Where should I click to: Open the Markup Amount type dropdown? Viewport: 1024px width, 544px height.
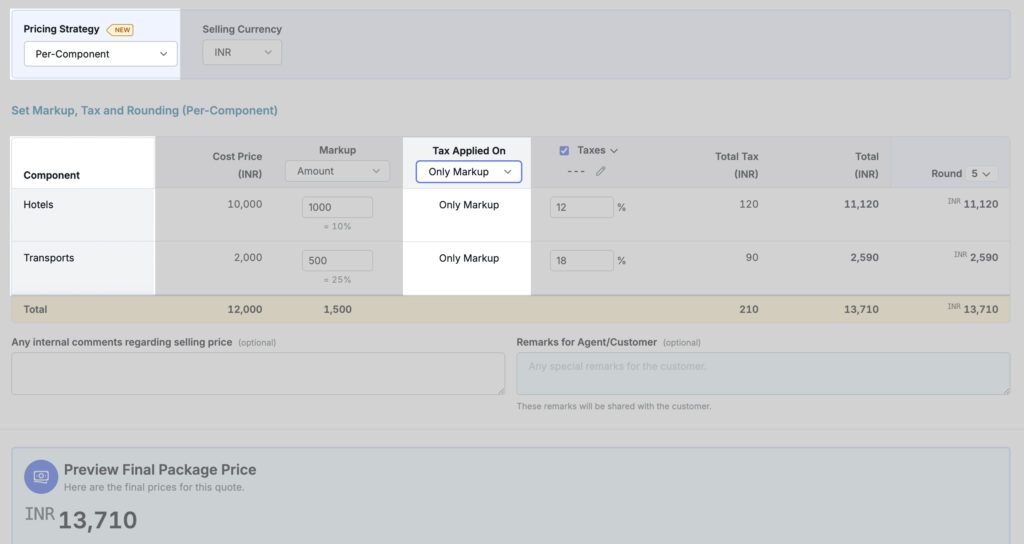pyautogui.click(x=337, y=171)
